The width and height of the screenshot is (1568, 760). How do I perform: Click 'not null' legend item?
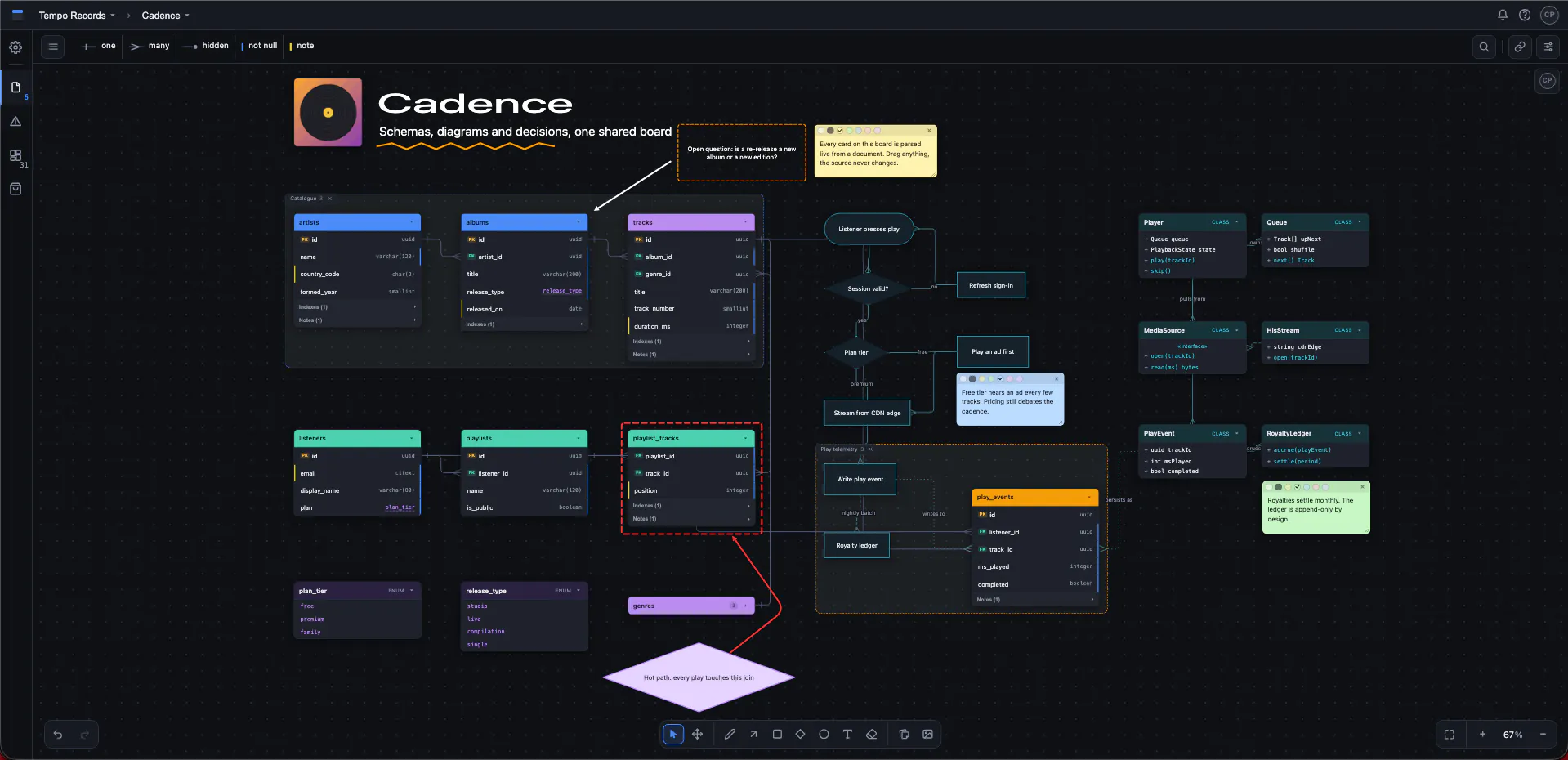259,46
